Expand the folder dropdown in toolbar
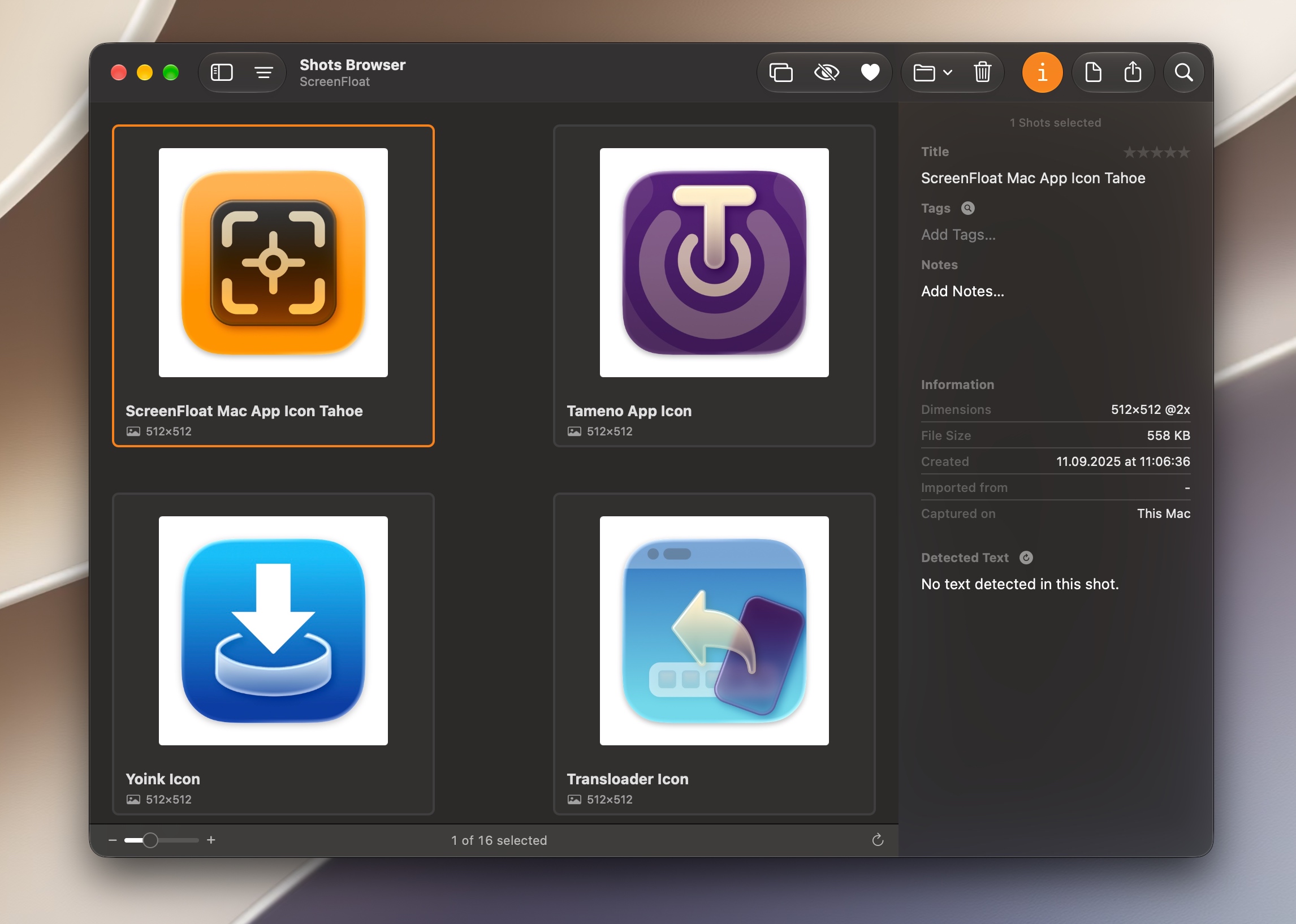 point(932,72)
